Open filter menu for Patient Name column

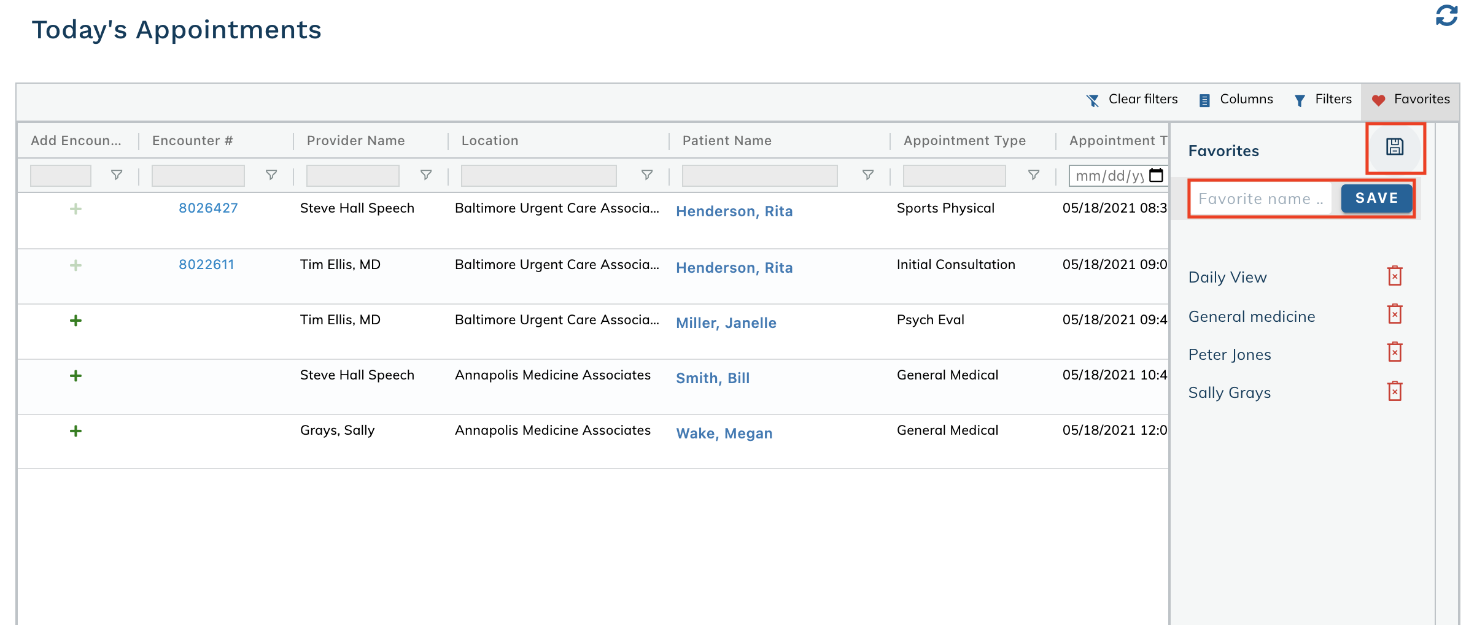point(868,175)
